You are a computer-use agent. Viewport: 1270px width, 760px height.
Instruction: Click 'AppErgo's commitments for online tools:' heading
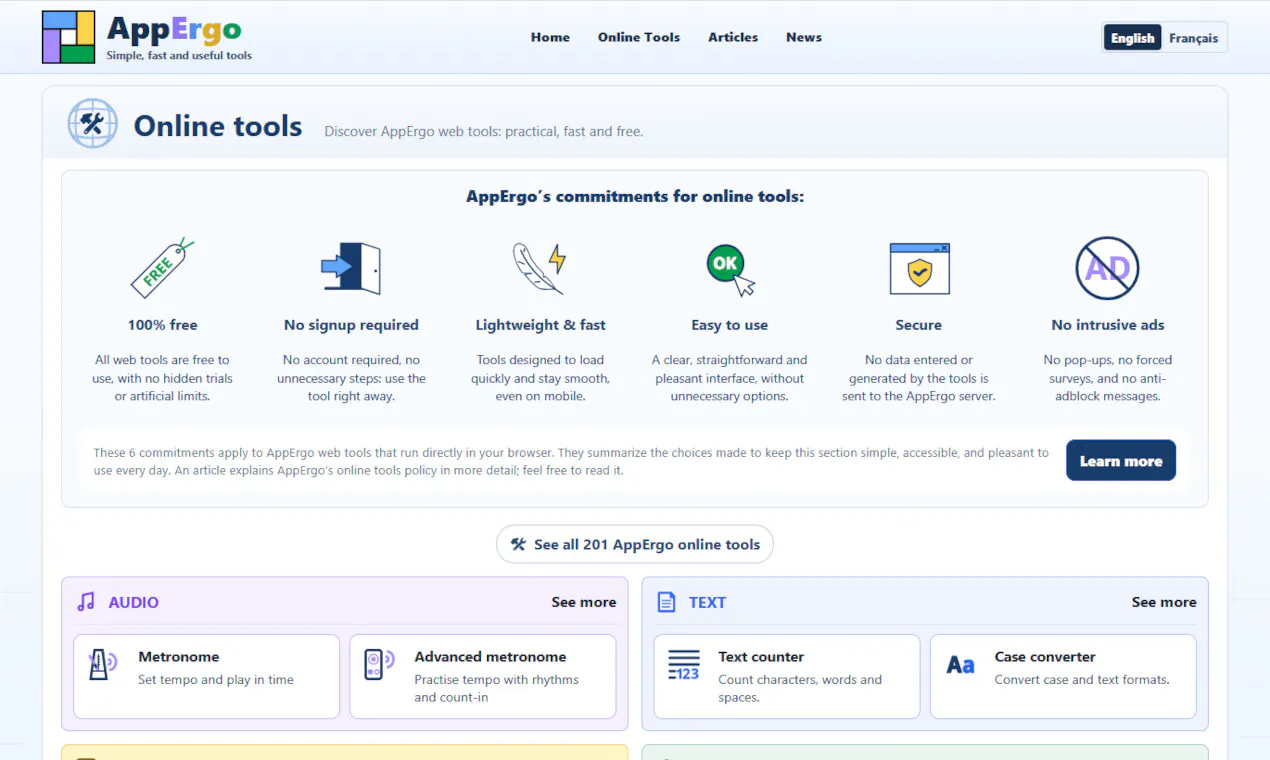pyautogui.click(x=635, y=196)
